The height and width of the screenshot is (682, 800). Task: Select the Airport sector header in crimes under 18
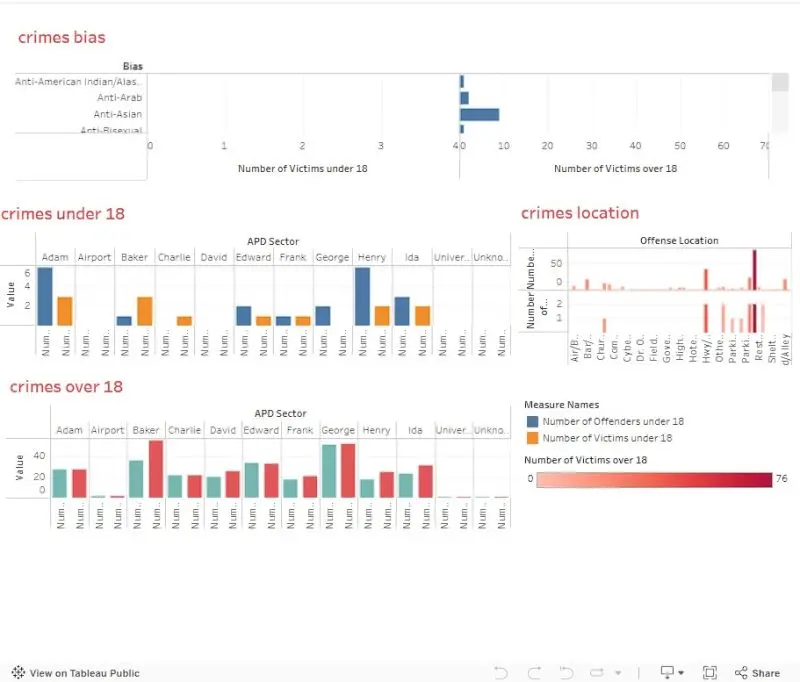[94, 257]
